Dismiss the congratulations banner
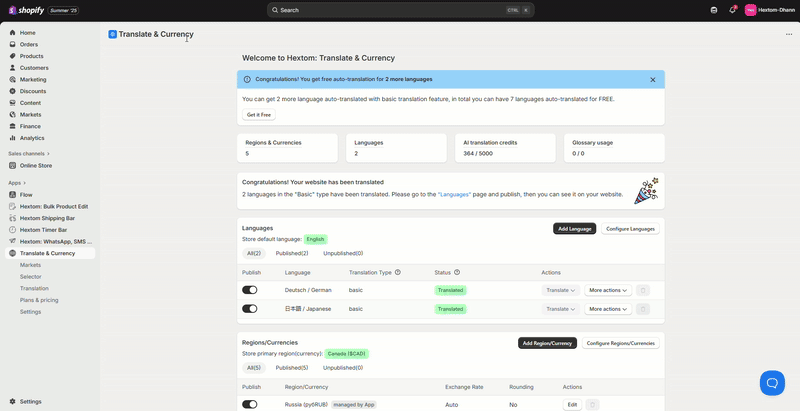The height and width of the screenshot is (411, 800). [653, 80]
